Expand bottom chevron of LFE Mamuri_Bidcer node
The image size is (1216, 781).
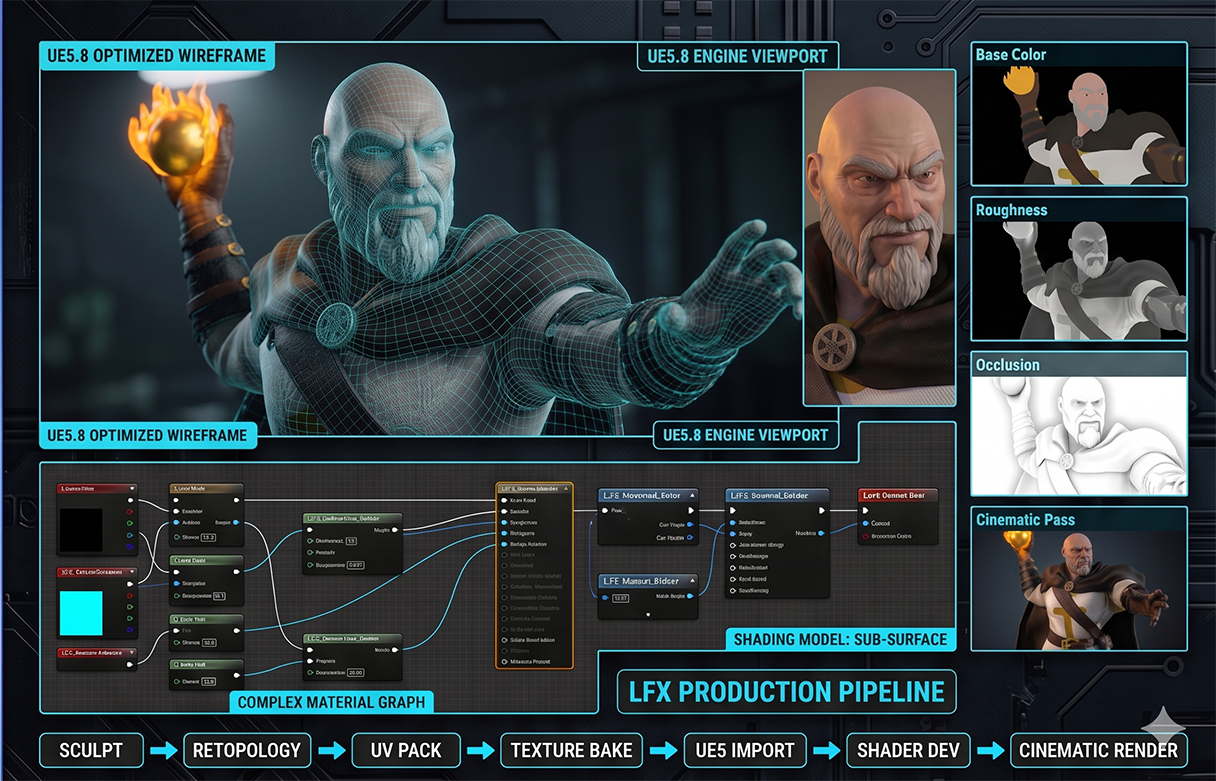point(648,615)
